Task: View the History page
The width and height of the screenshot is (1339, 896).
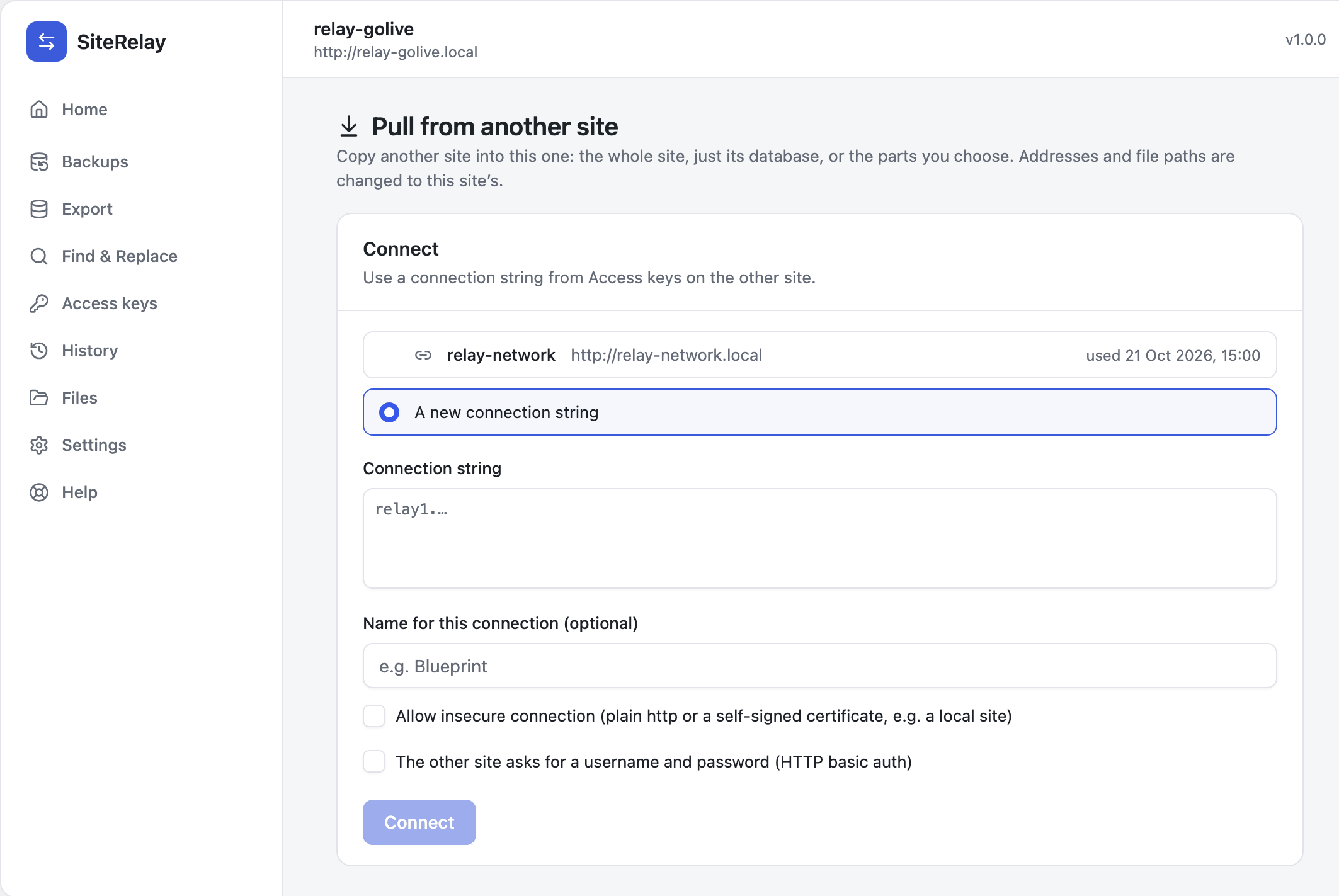Action: point(90,351)
